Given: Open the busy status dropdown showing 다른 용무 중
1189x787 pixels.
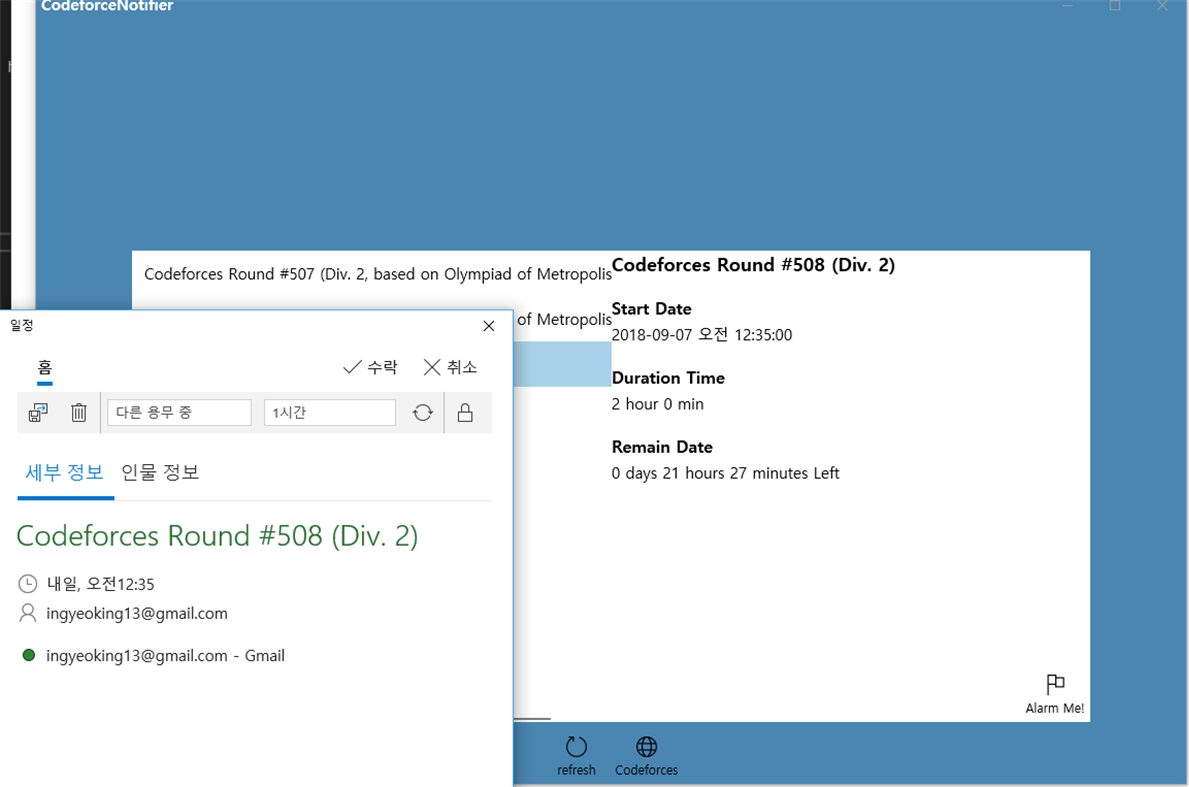Looking at the screenshot, I should tap(179, 411).
